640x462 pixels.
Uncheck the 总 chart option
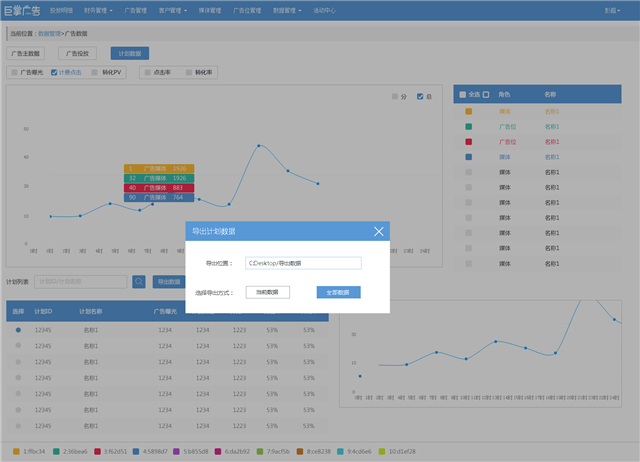tap(420, 96)
